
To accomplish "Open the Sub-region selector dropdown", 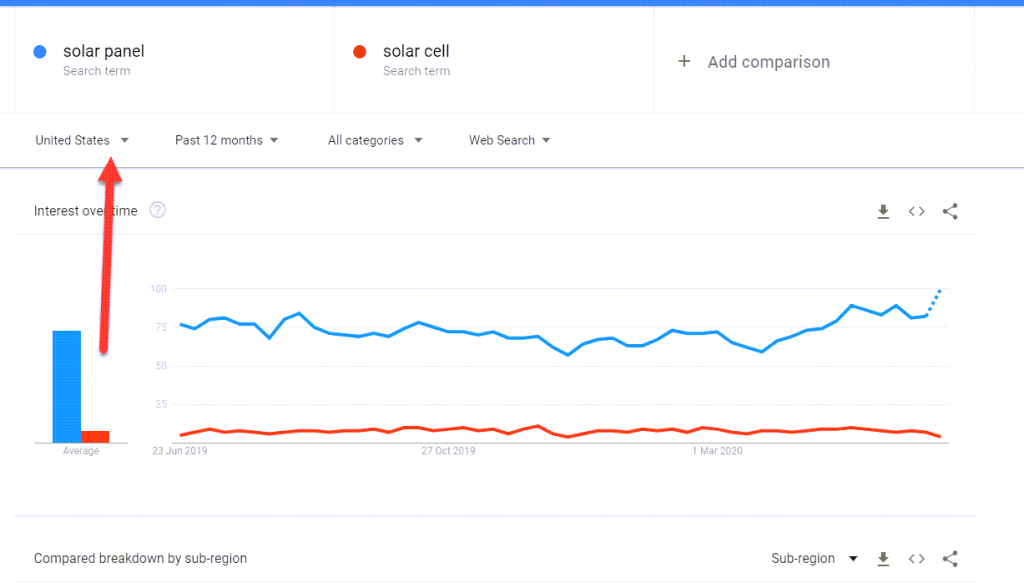I will pos(814,559).
